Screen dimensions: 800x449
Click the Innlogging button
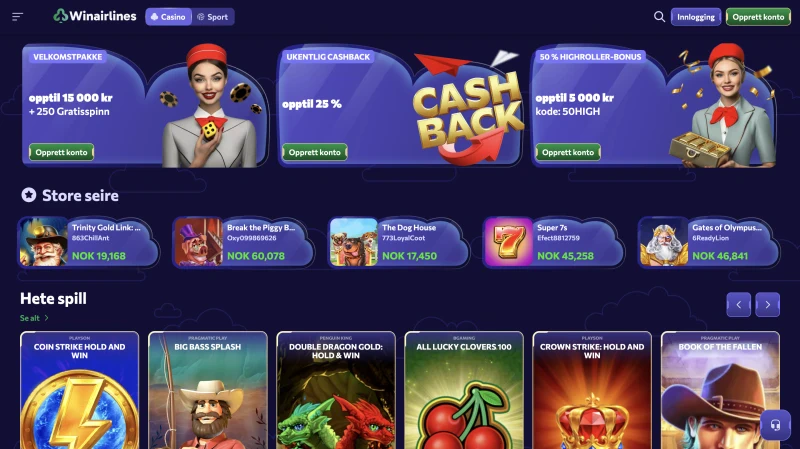696,17
